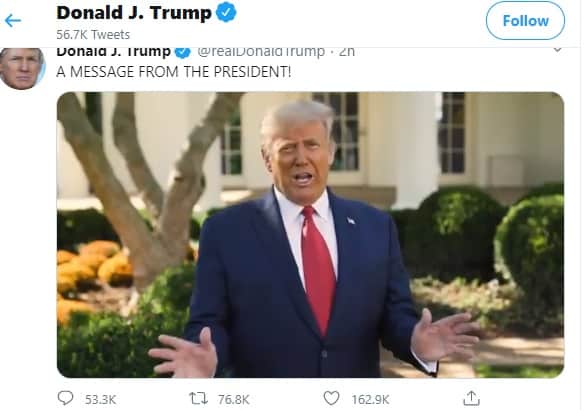Click the 56.7K Tweets label
The width and height of the screenshot is (586, 410).
point(93,35)
